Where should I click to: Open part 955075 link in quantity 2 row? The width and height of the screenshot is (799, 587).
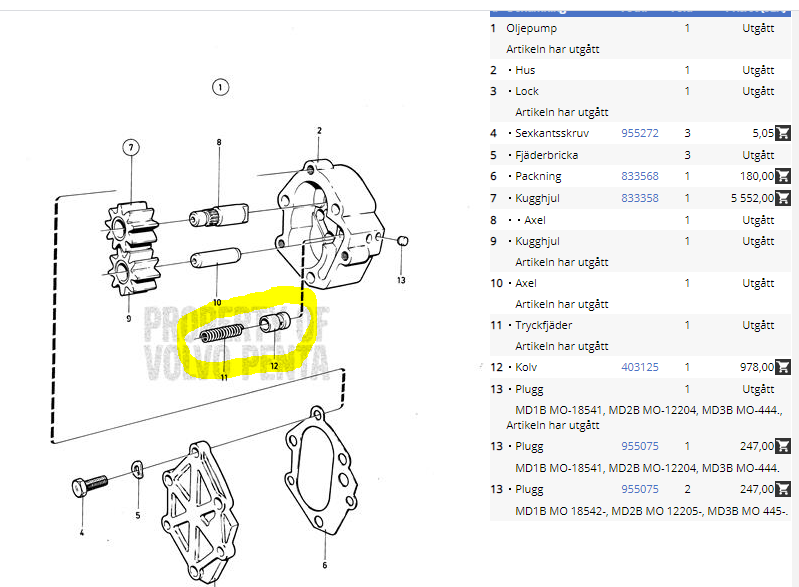point(640,489)
